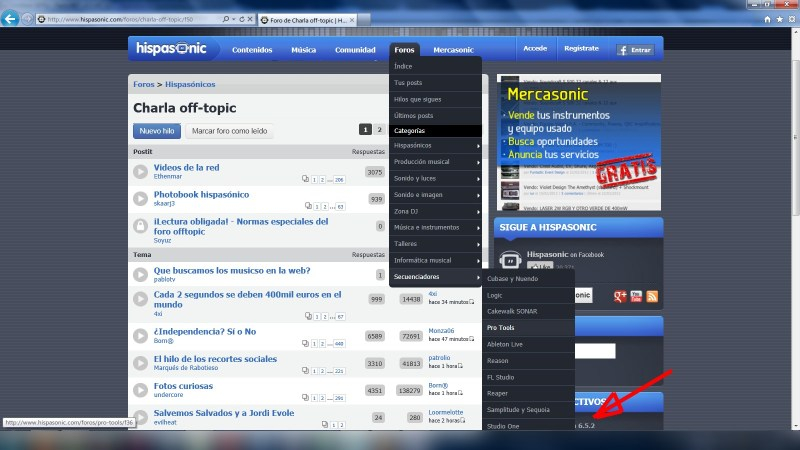The image size is (800, 450).
Task: Expand the Sonido y luces submenu
Action: (435, 179)
